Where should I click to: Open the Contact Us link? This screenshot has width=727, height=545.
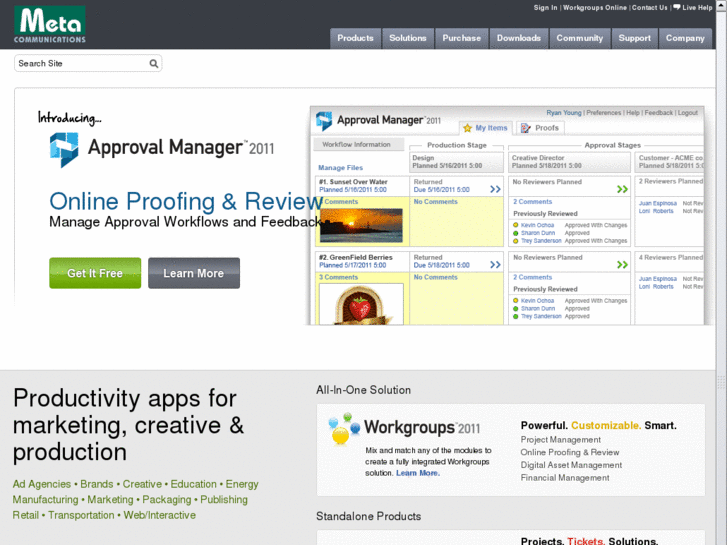(x=649, y=8)
